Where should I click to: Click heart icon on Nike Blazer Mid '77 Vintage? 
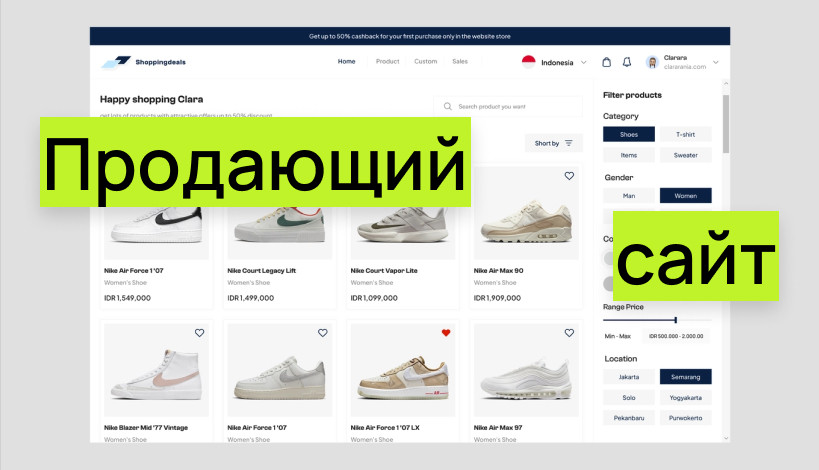click(199, 333)
